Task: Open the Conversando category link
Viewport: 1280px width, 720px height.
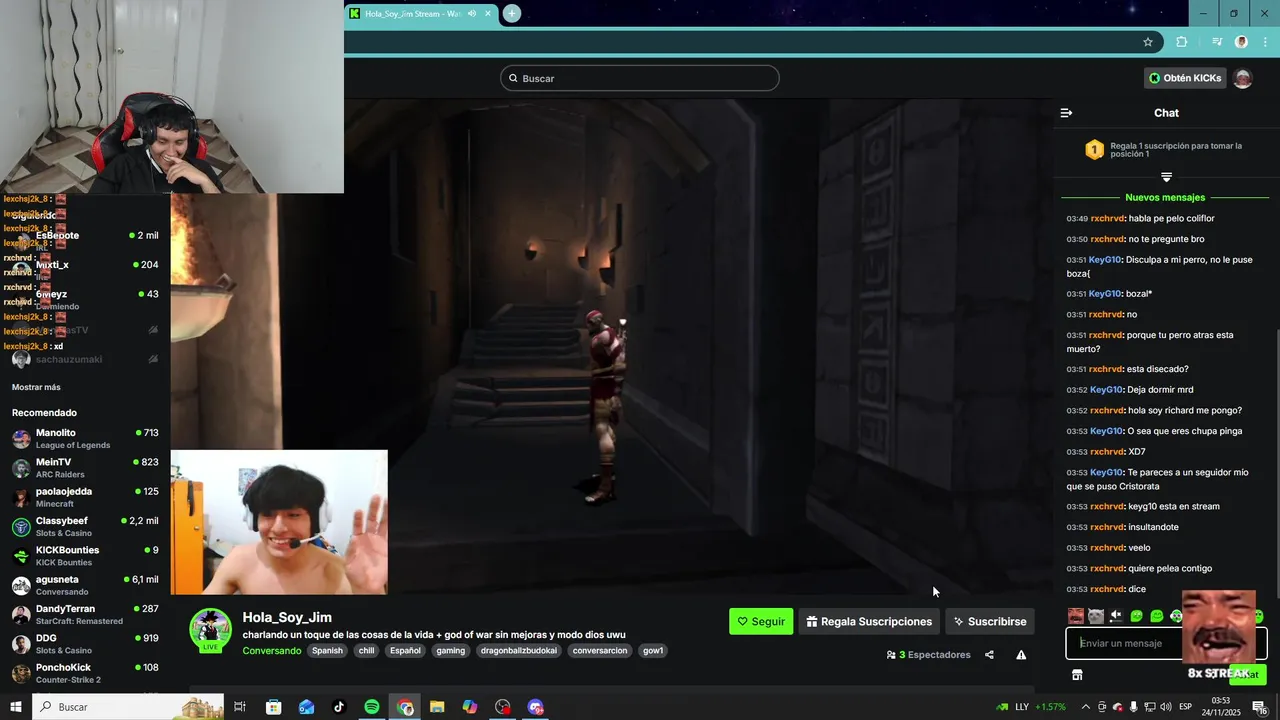Action: (x=271, y=651)
